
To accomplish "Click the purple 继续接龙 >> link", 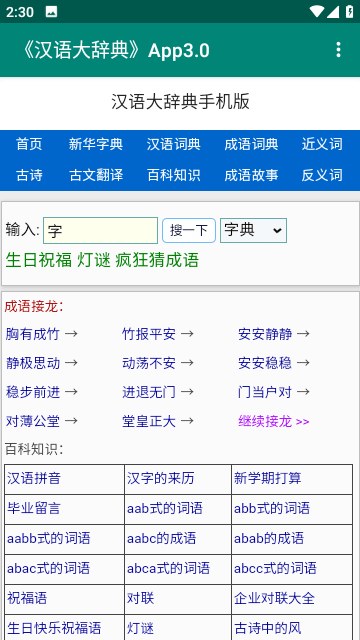I will pyautogui.click(x=274, y=421).
